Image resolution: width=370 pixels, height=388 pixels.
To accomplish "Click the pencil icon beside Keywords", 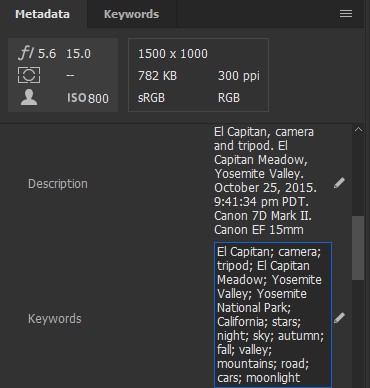I will [x=339, y=318].
